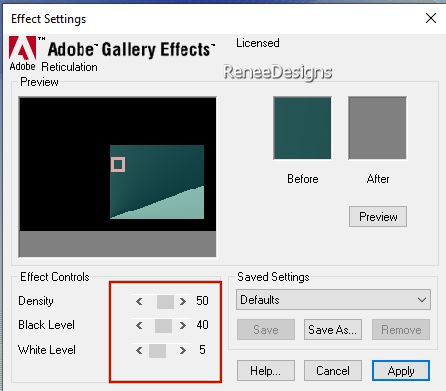The image size is (446, 391).
Task: Click the Preview button
Action: tap(378, 217)
